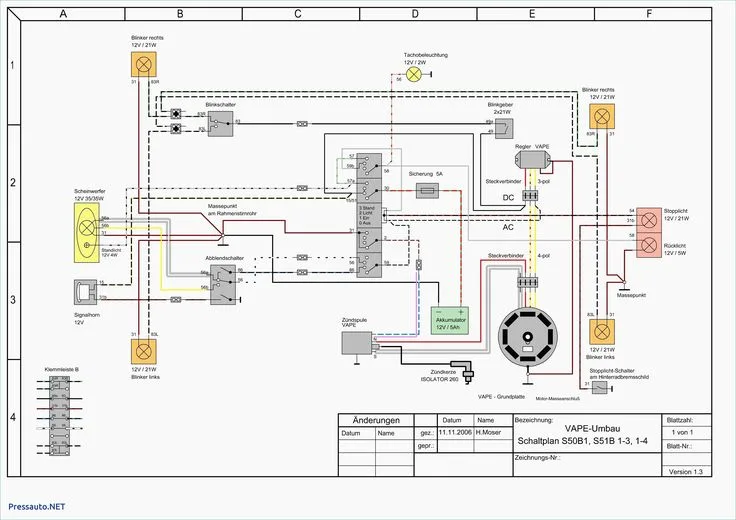Click the date '11.11.2006' cell

455,432
